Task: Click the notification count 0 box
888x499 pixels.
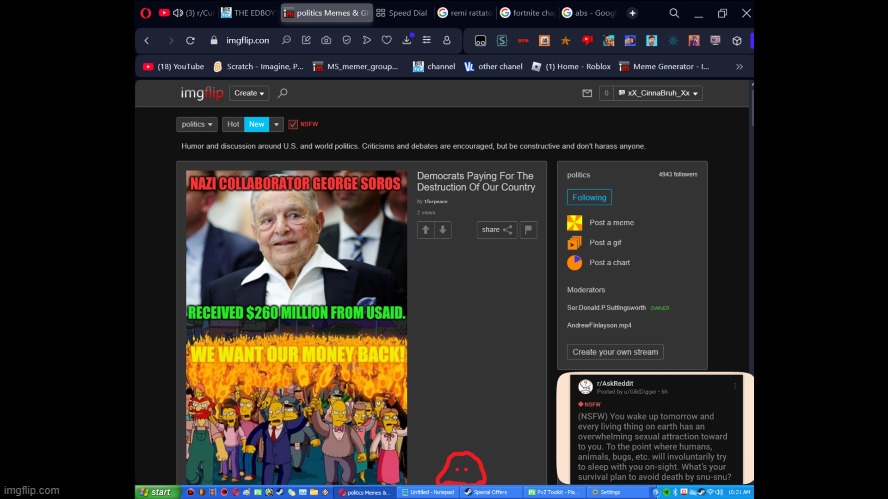Action: click(x=606, y=93)
